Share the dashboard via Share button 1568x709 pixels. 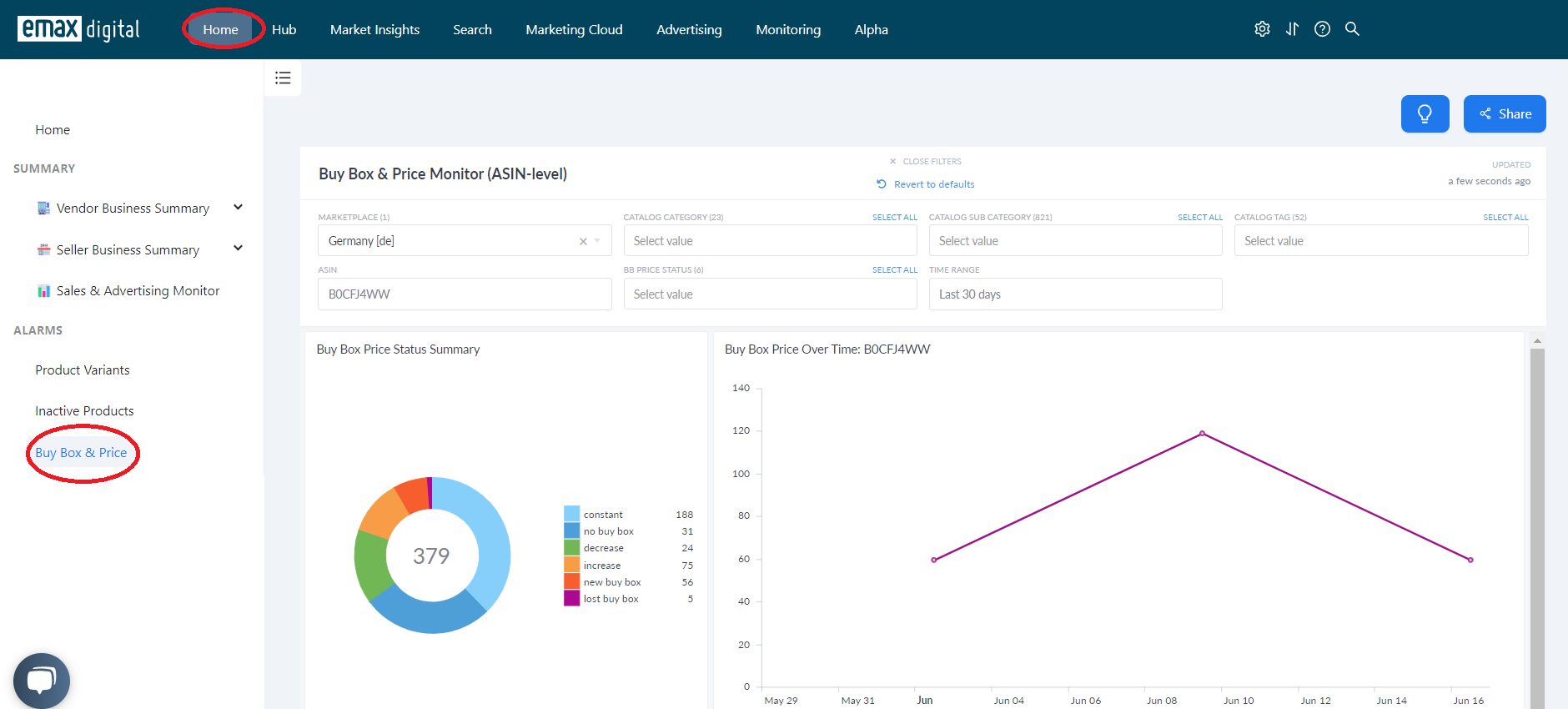1505,113
